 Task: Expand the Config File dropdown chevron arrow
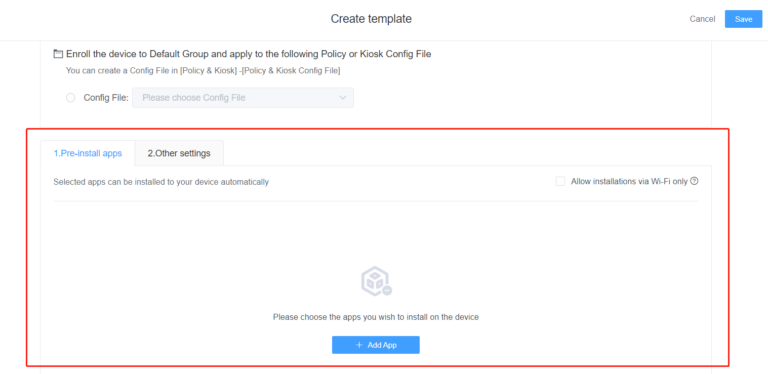[342, 97]
